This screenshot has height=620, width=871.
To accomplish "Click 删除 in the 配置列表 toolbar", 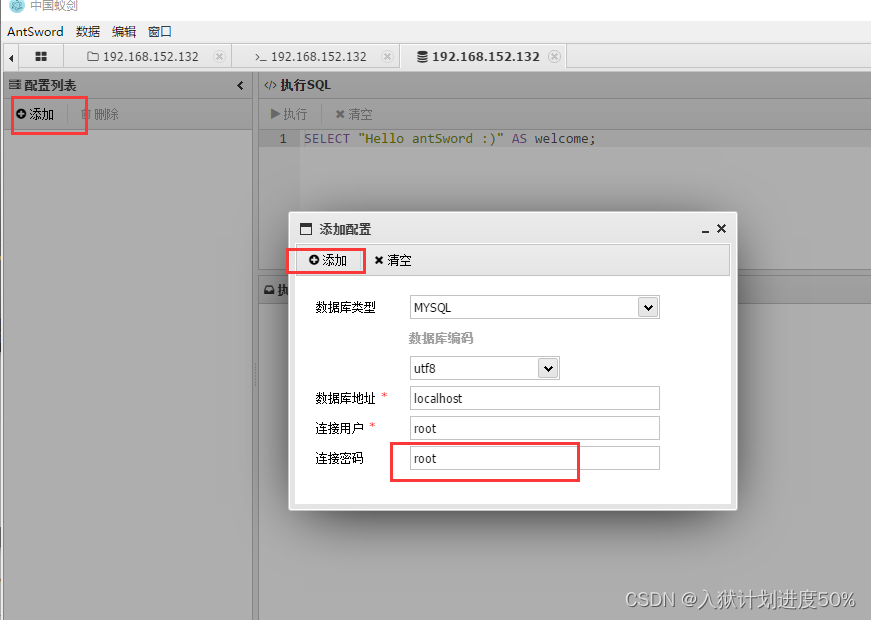I will point(100,114).
